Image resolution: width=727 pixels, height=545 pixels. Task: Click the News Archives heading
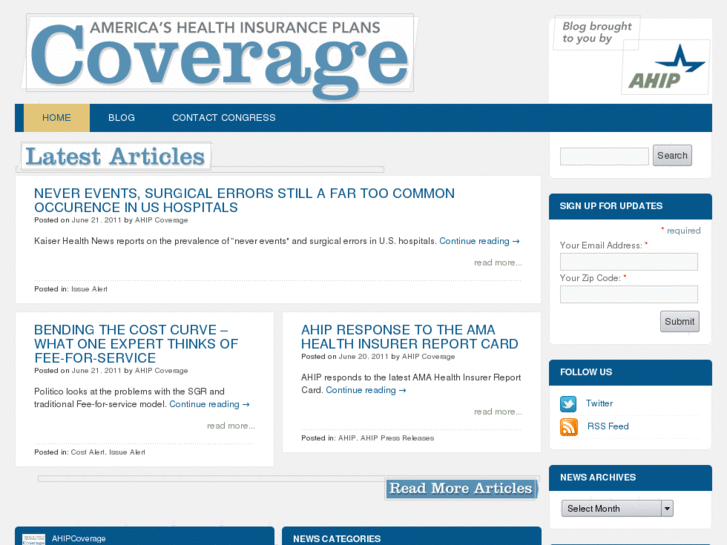pos(598,477)
